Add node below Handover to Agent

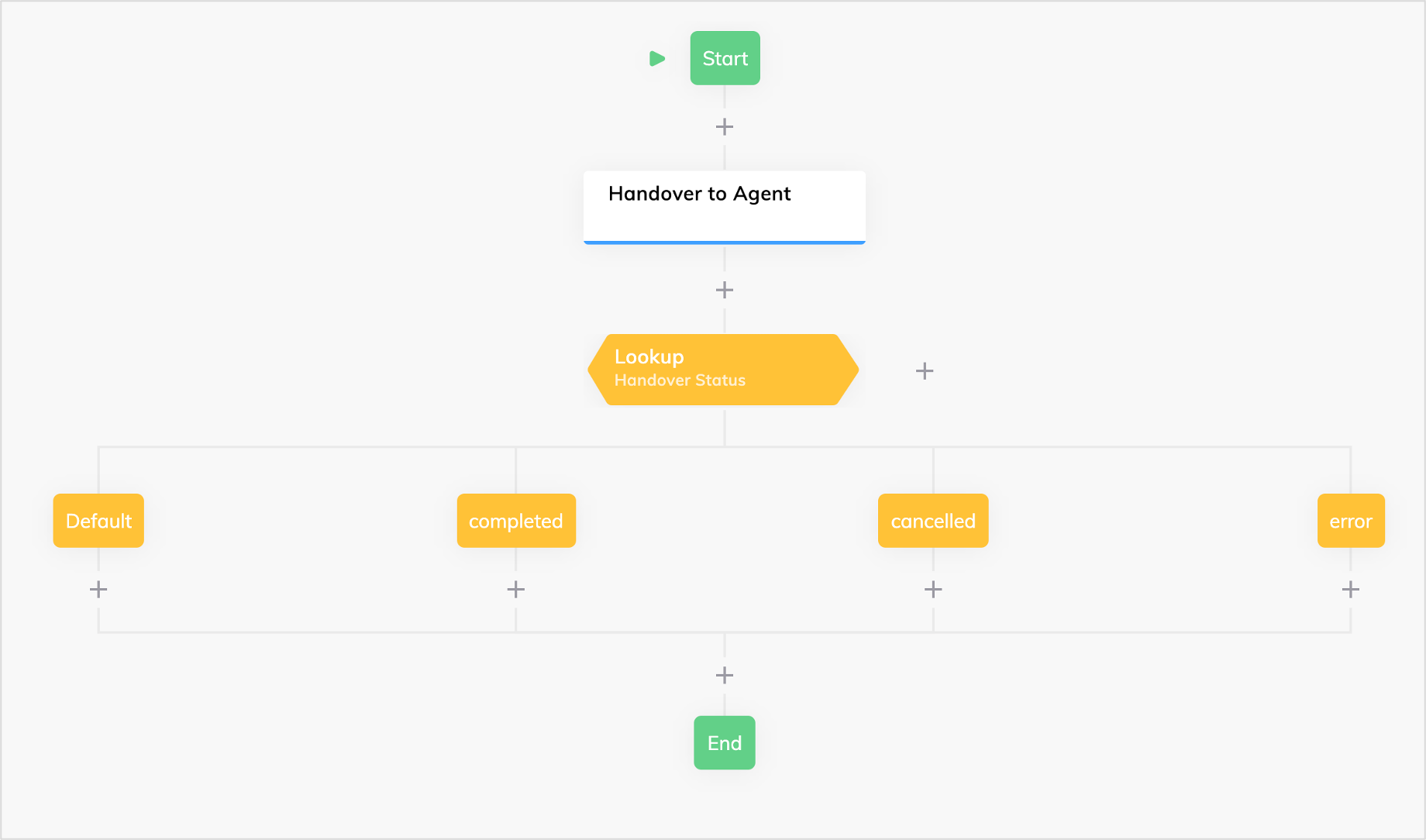(725, 290)
